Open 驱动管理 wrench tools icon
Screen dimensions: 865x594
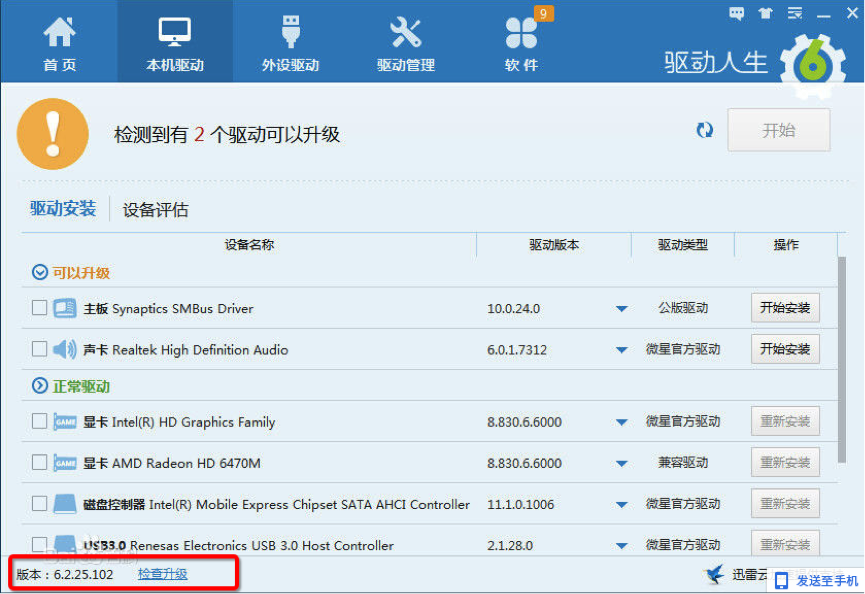(x=405, y=32)
